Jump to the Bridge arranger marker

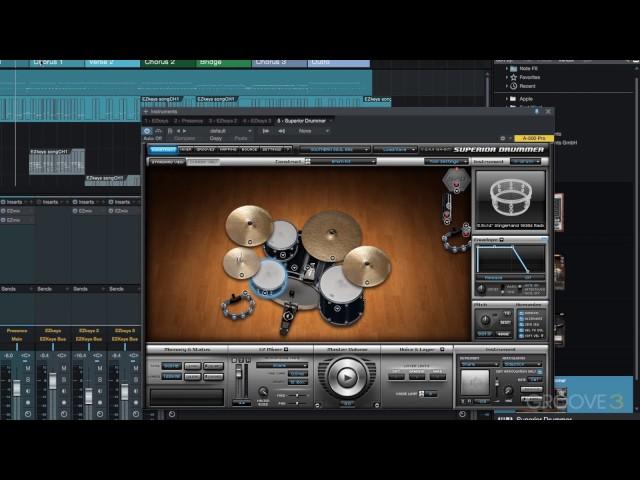click(224, 63)
